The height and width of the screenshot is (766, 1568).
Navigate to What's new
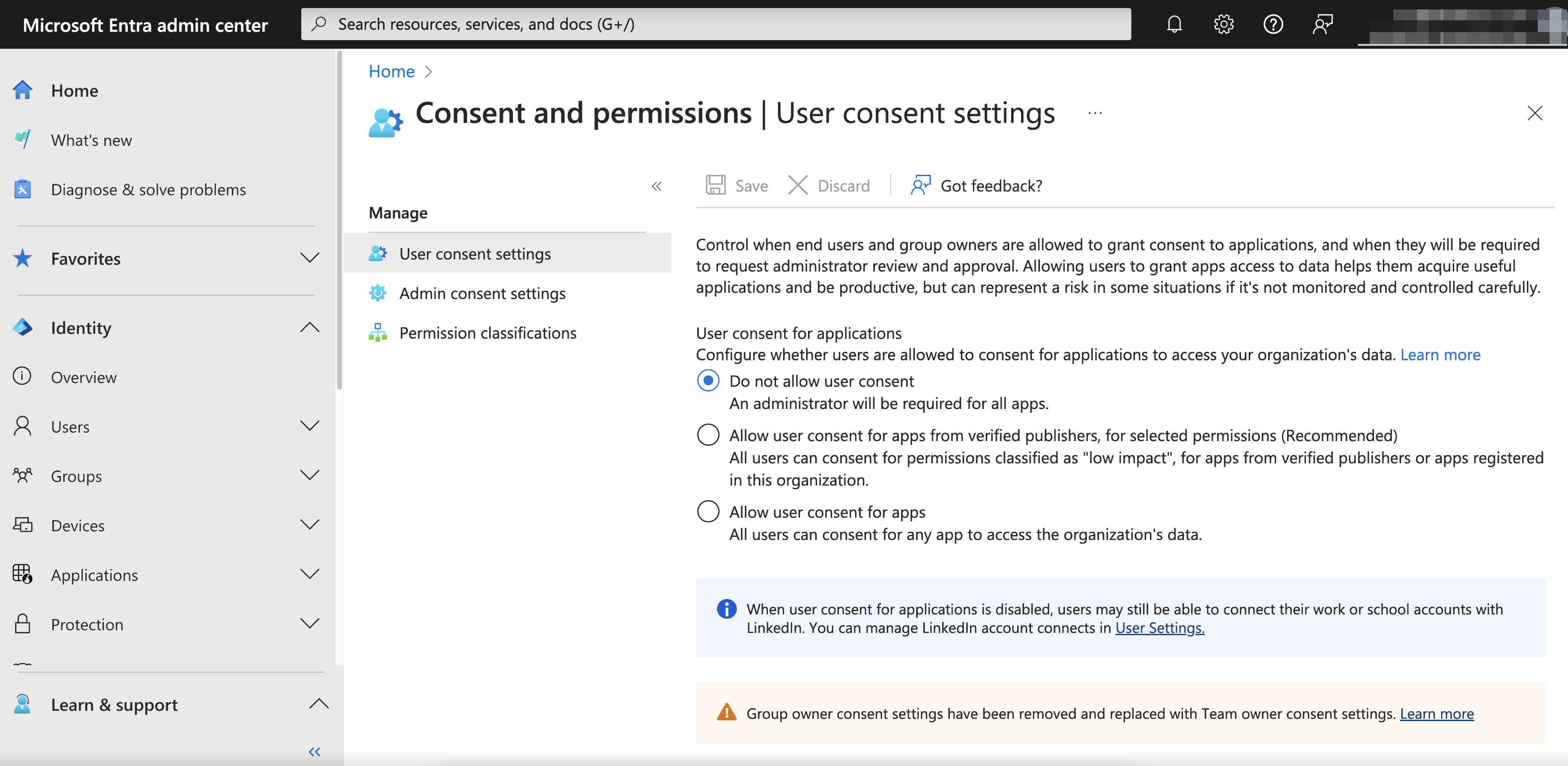[91, 140]
